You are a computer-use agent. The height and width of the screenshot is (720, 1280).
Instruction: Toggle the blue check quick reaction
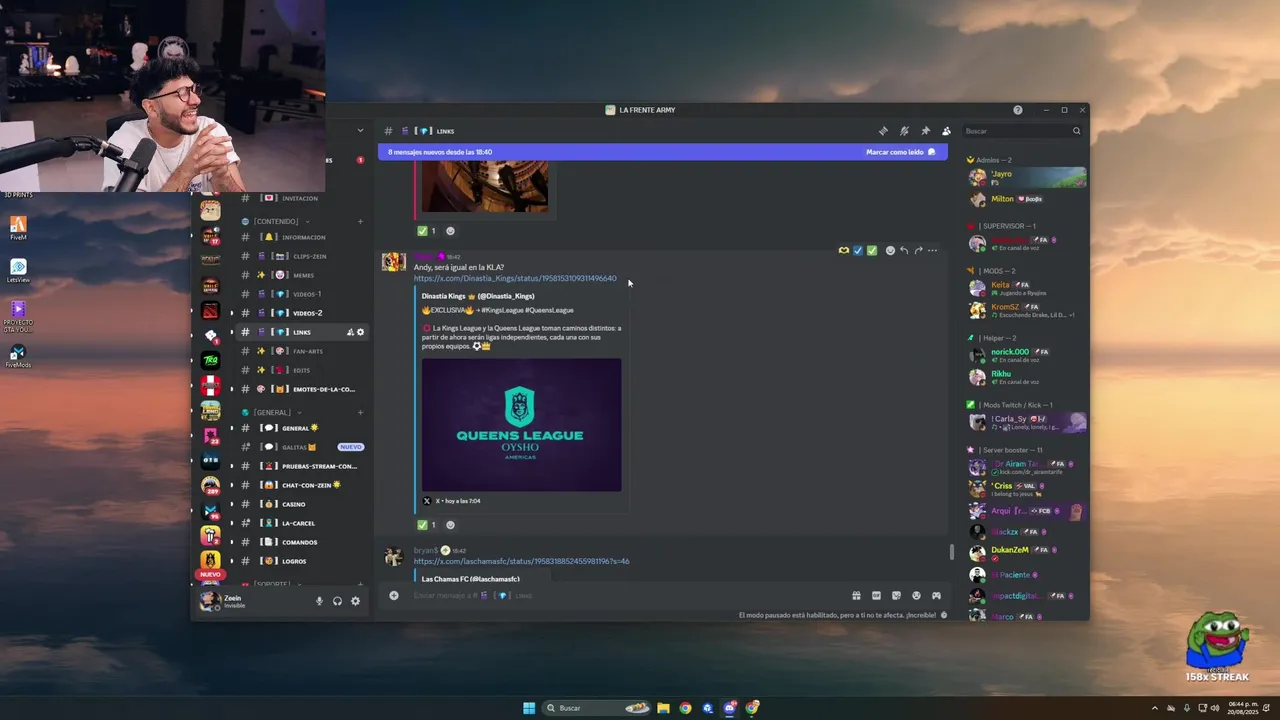pos(858,250)
